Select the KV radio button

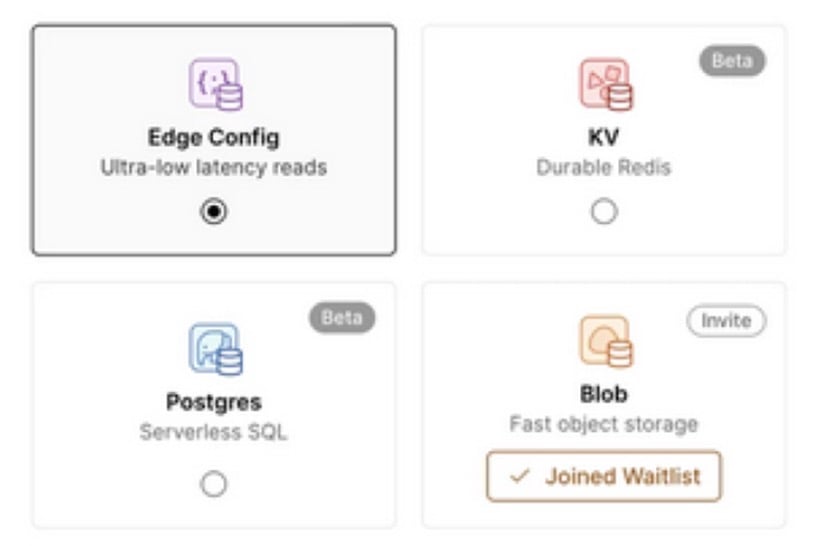[x=604, y=212]
